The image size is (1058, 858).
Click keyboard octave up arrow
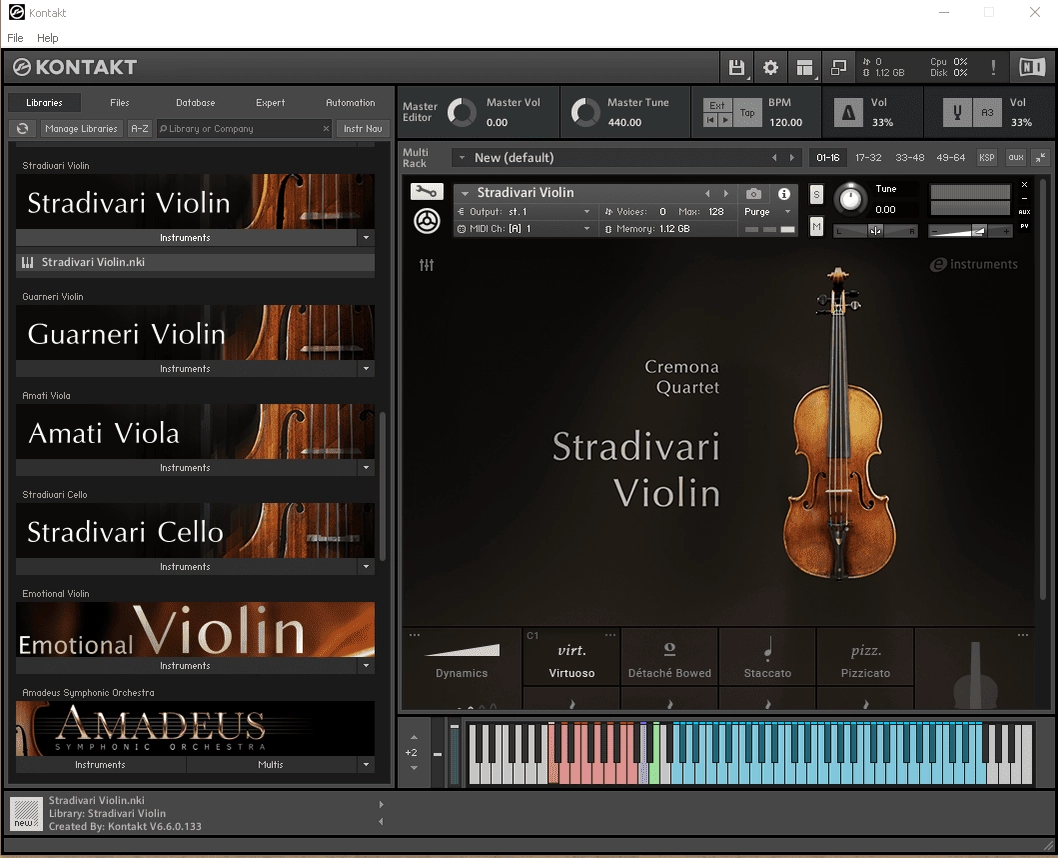[x=414, y=737]
